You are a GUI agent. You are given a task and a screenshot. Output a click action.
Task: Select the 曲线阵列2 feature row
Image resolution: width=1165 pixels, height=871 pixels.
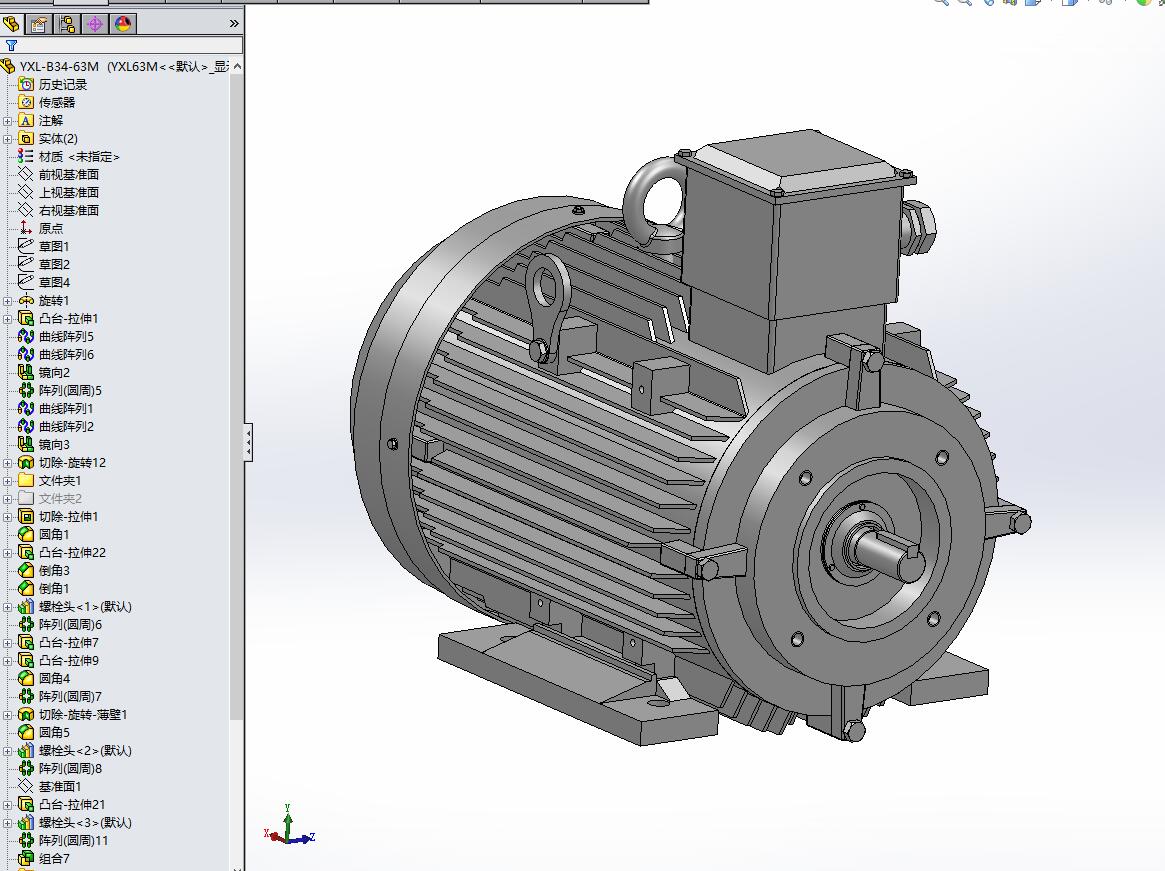56,427
